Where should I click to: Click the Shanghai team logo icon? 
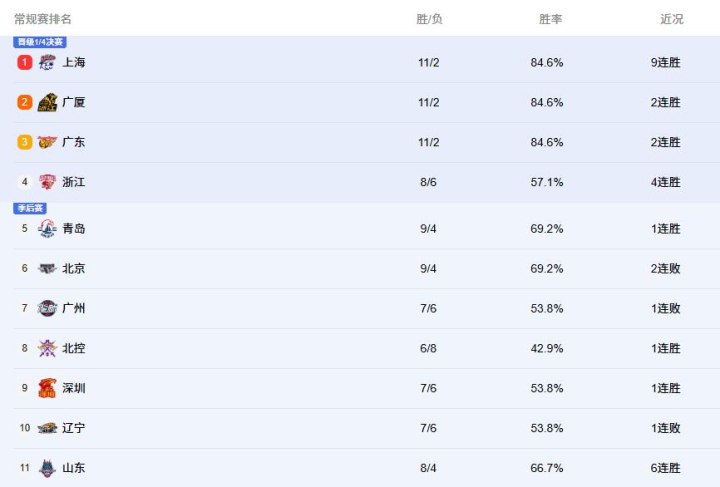pyautogui.click(x=47, y=63)
